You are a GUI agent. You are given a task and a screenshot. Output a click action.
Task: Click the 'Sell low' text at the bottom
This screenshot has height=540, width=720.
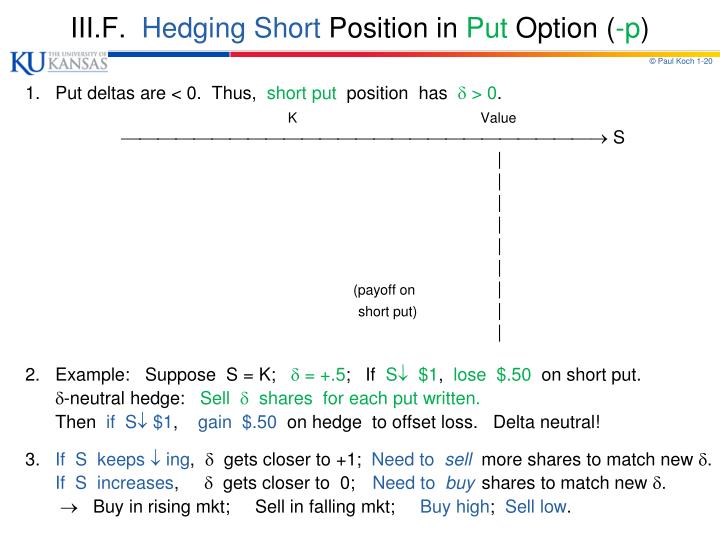coord(537,507)
